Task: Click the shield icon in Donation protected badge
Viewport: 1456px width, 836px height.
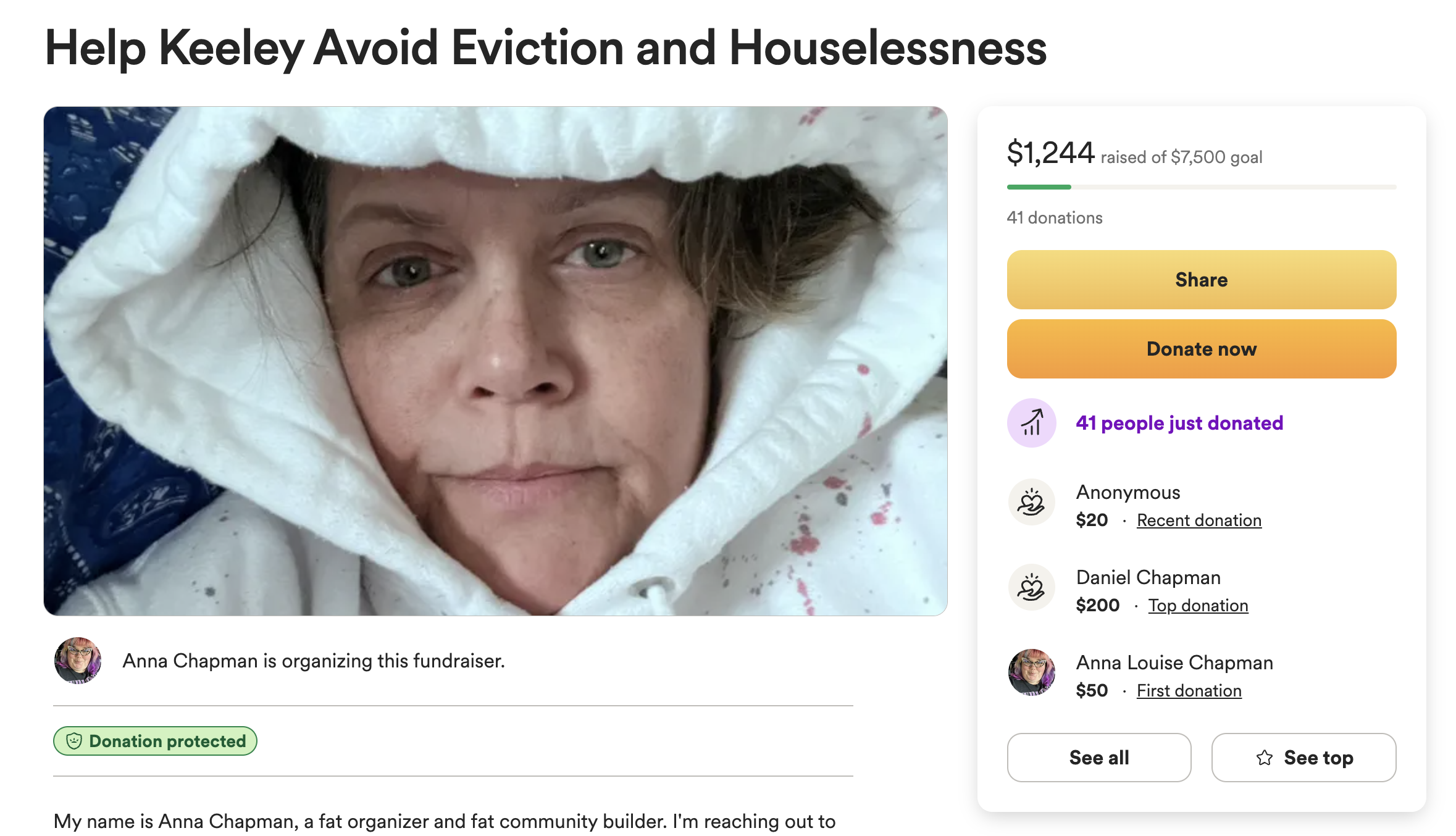Action: (x=74, y=741)
